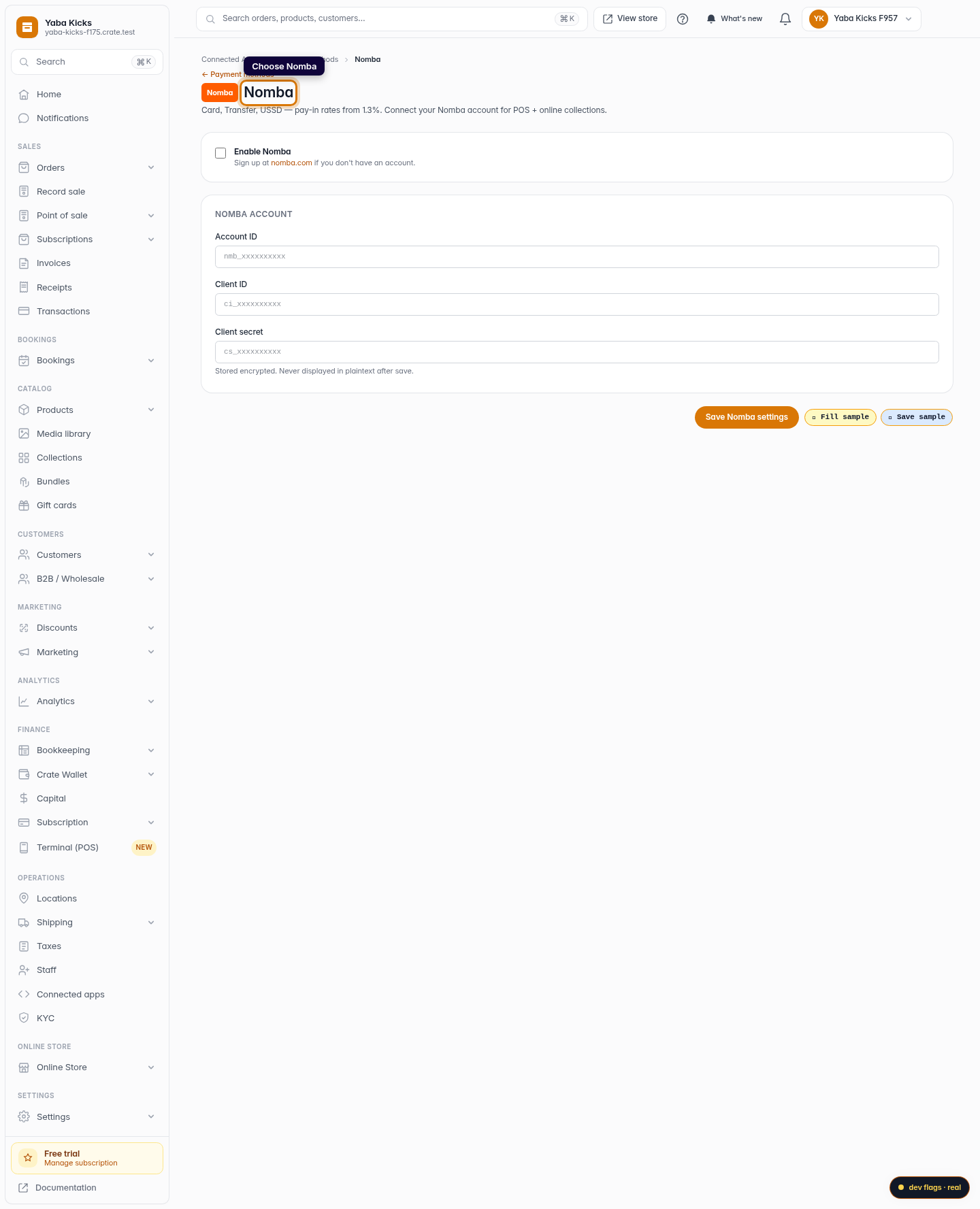Click the orange Nomba logo badge
Viewport: 980px width, 1209px height.
click(220, 93)
